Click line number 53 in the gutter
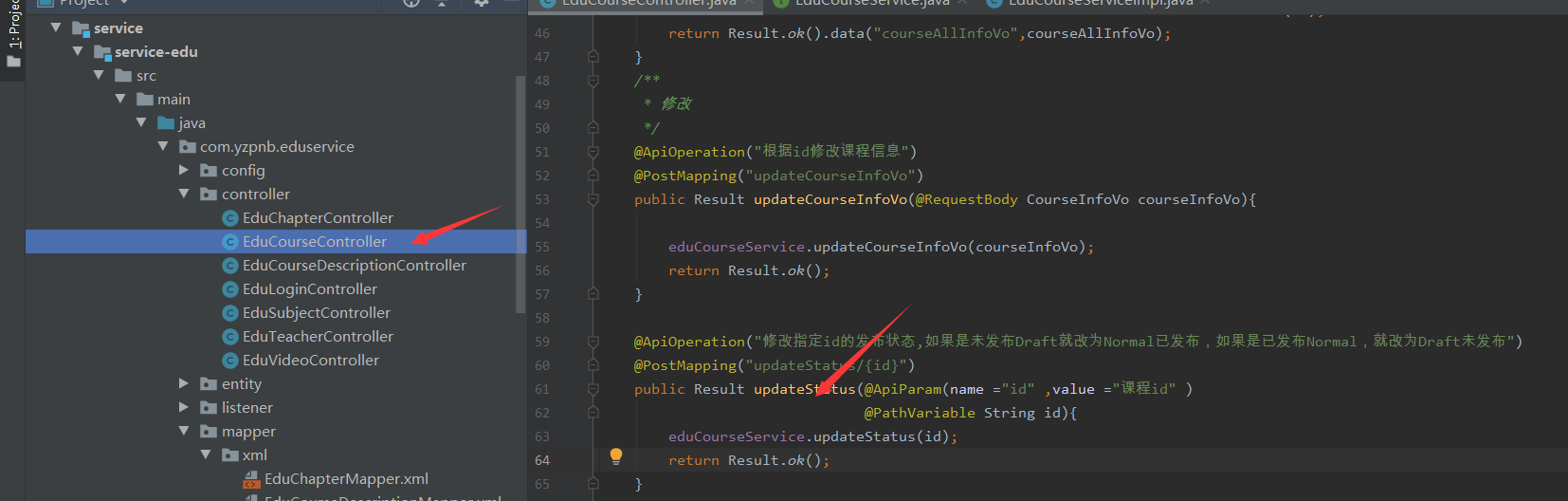 (x=542, y=199)
